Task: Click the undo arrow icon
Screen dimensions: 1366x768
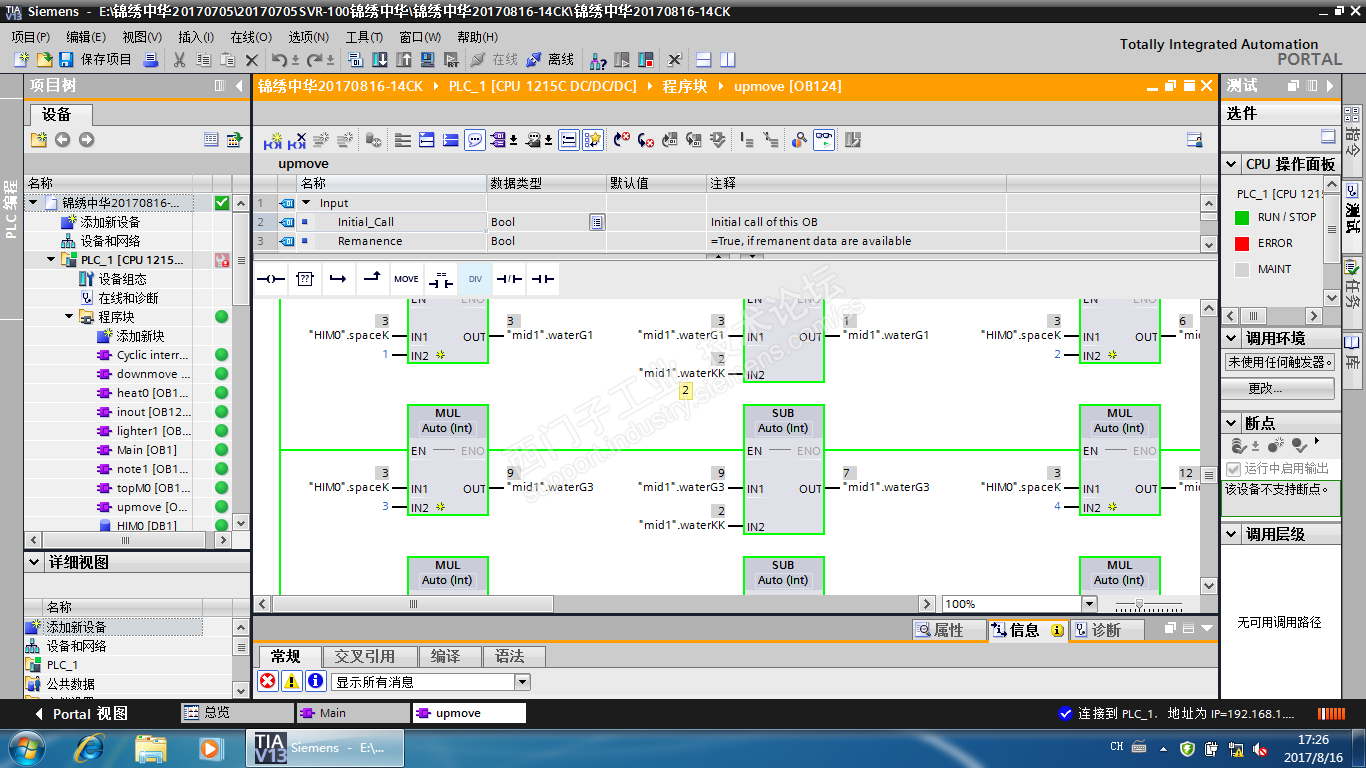Action: [279, 59]
